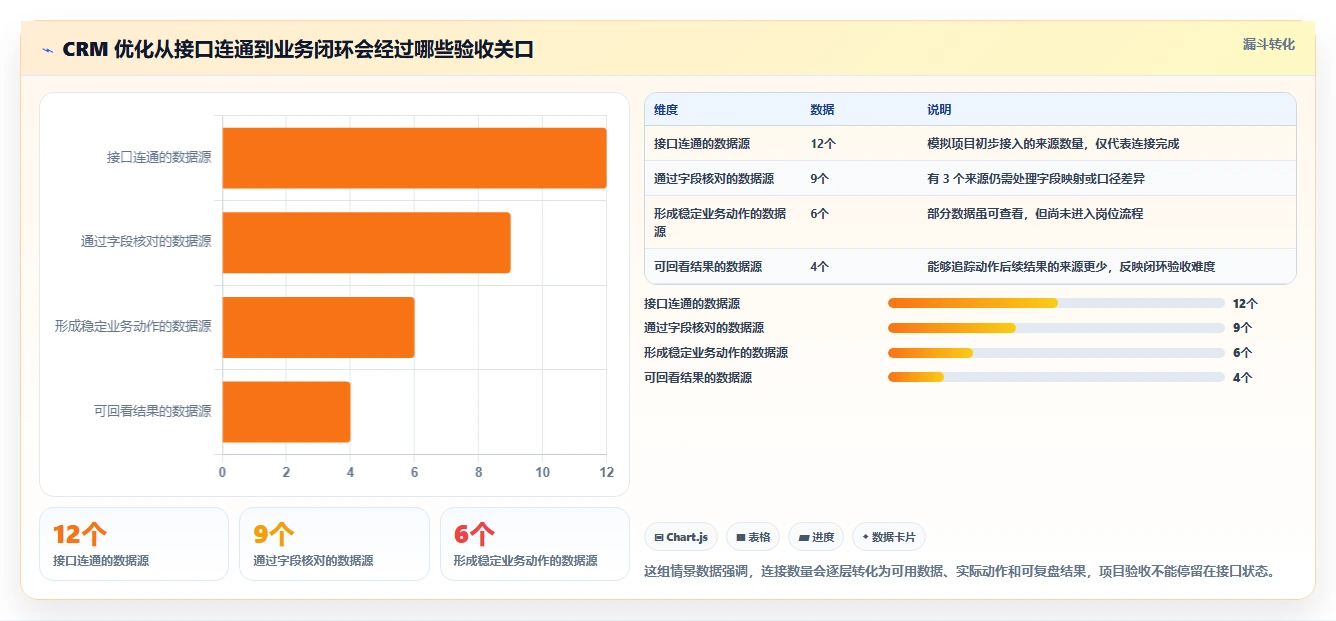Click the progress list label 可回看结果的数据源
Screen dimensions: 1336x621
click(698, 378)
